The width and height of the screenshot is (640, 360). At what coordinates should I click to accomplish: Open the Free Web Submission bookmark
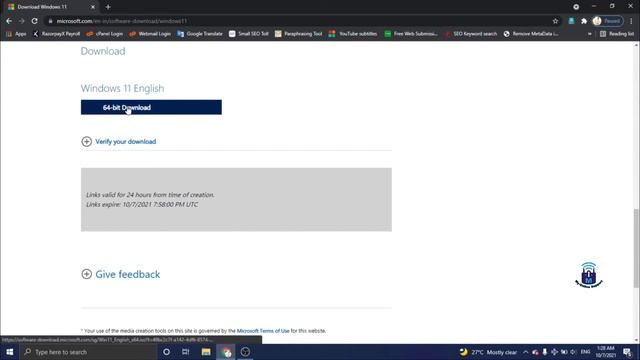point(411,34)
